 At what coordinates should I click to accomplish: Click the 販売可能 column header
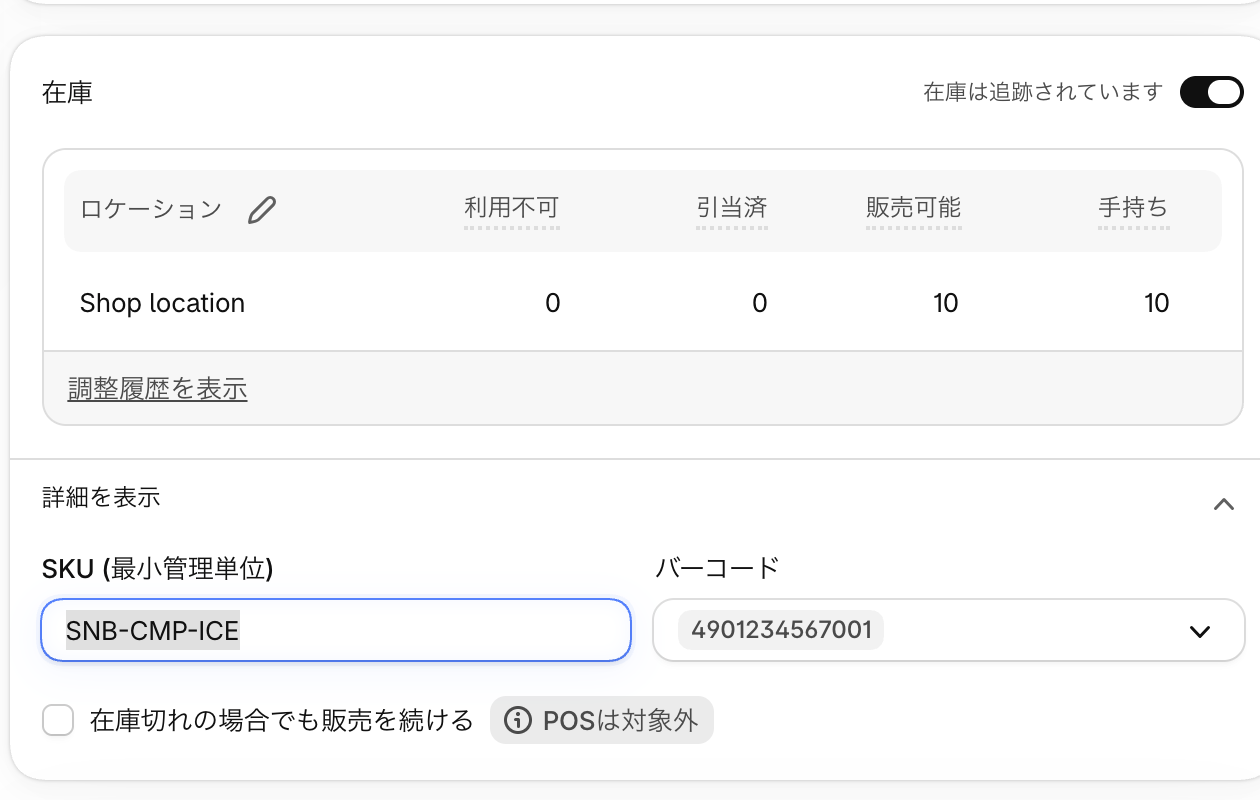tap(913, 208)
